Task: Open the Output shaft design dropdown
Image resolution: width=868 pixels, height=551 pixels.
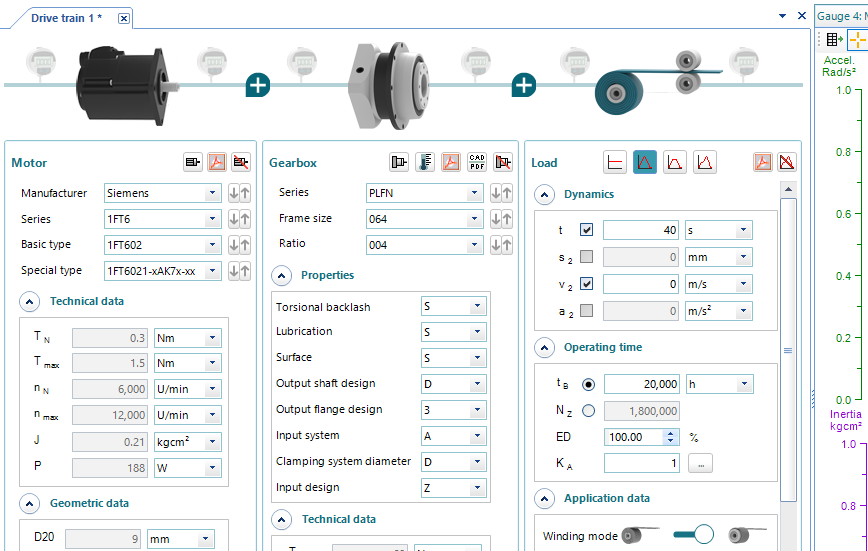Action: click(454, 384)
